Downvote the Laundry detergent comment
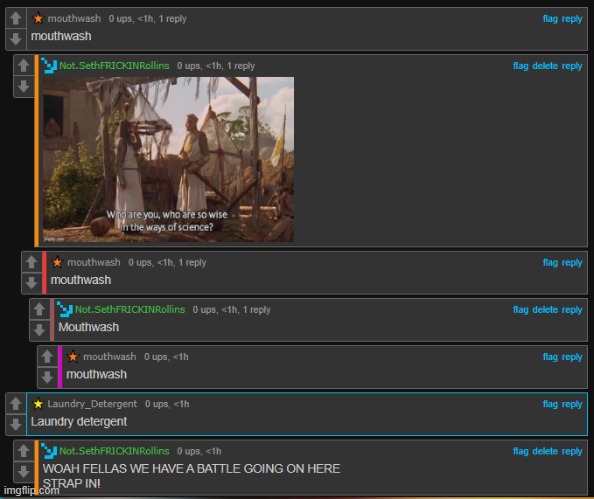 point(16,424)
